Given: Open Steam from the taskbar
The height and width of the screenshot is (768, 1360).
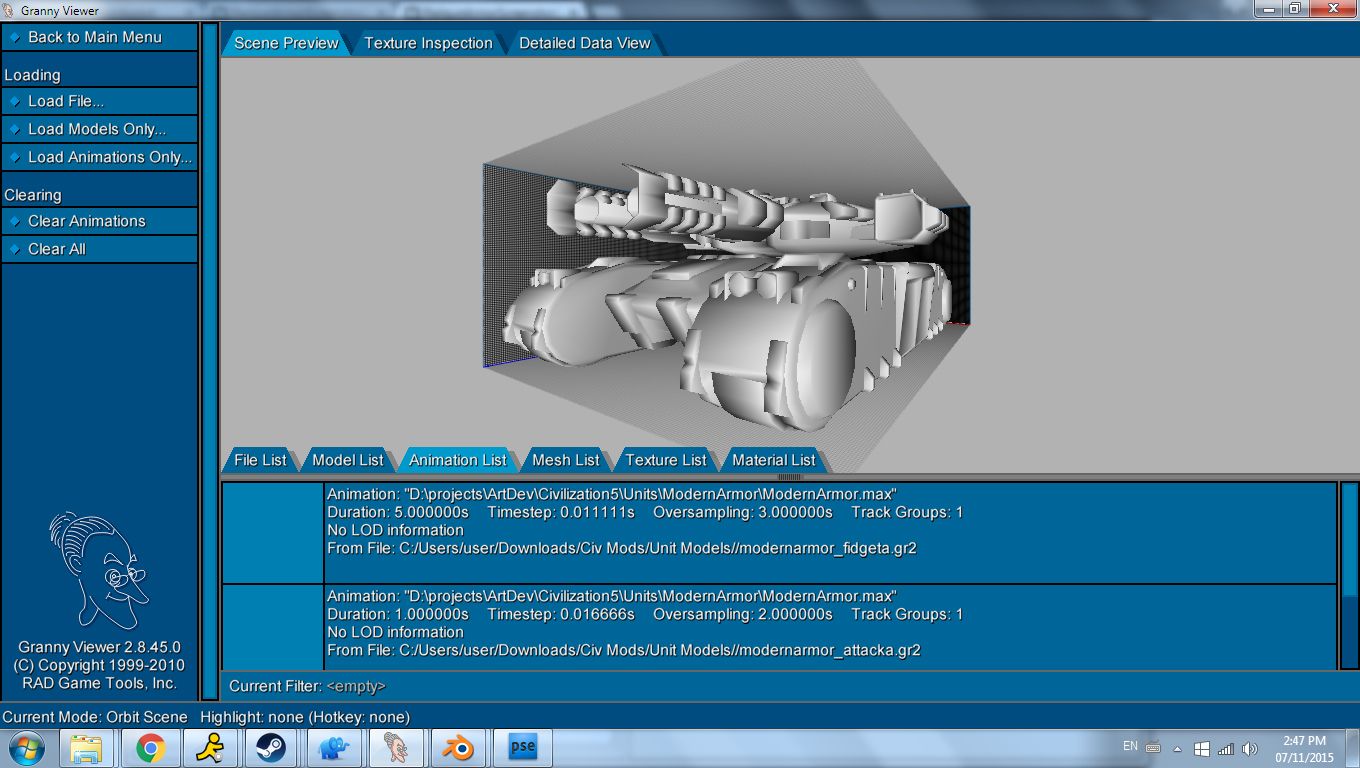Looking at the screenshot, I should click(x=271, y=748).
